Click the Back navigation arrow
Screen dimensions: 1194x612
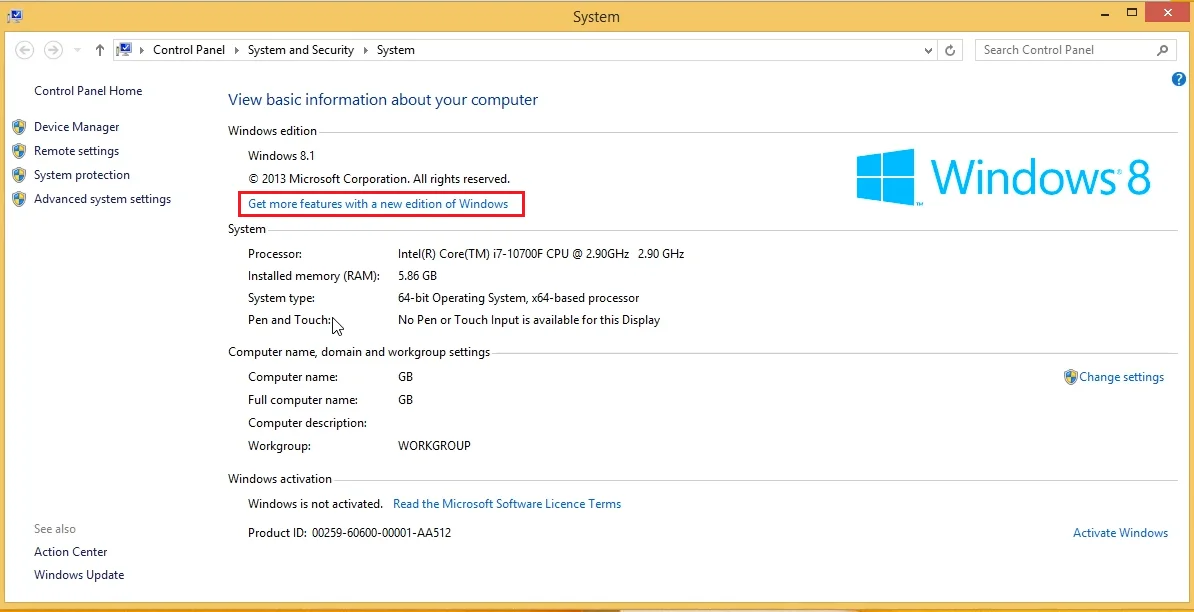tap(25, 50)
